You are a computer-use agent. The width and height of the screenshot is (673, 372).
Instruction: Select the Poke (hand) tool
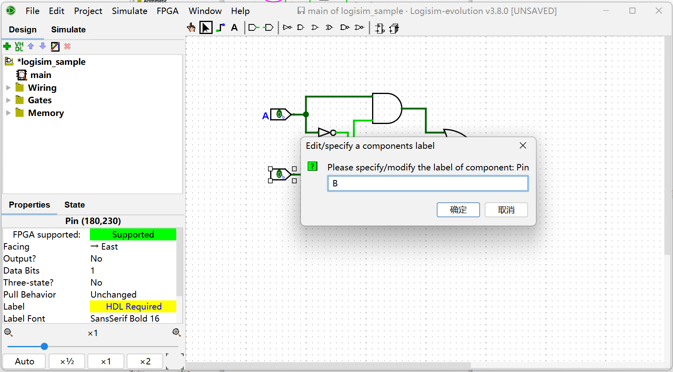click(191, 28)
